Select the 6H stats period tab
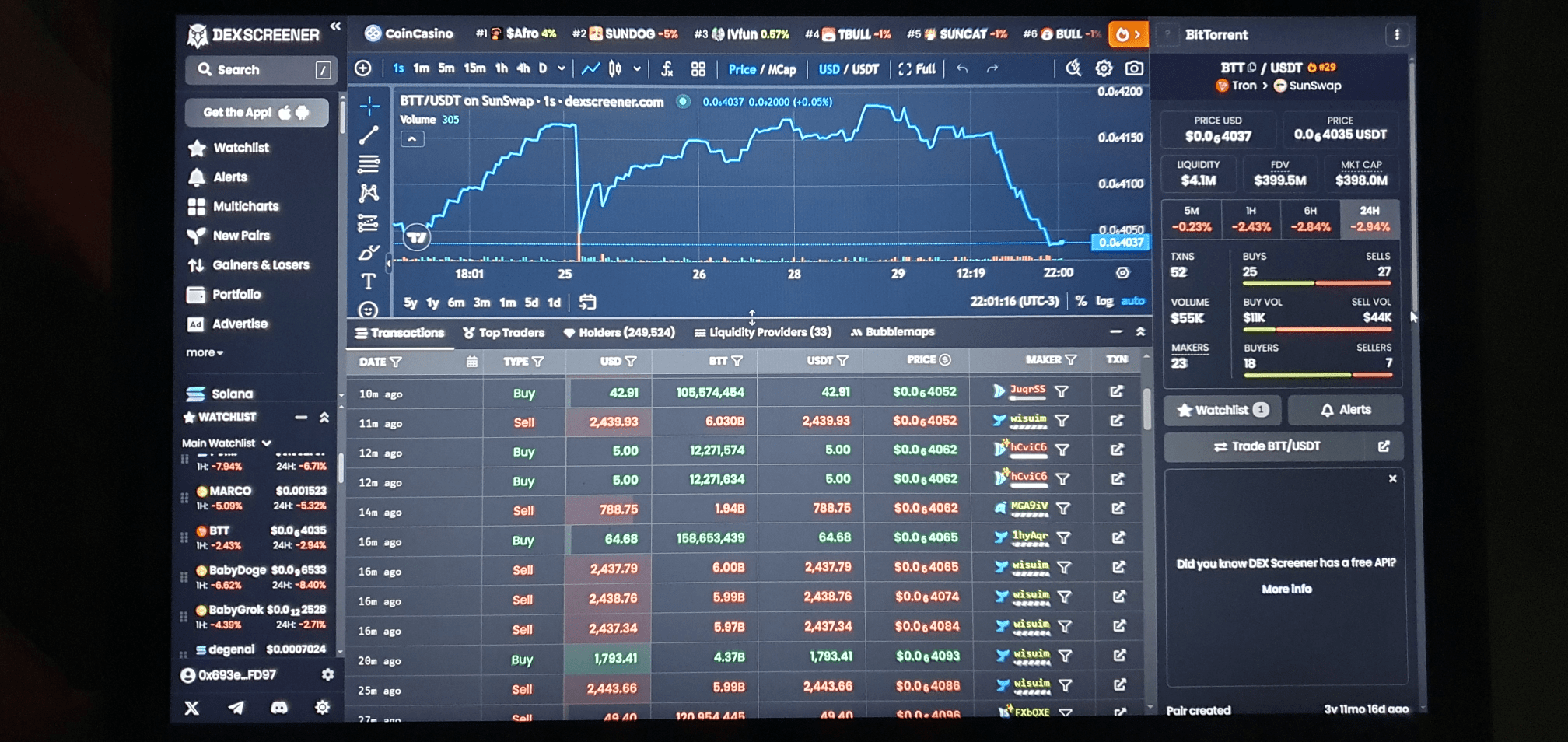The height and width of the screenshot is (742, 1568). point(1311,219)
